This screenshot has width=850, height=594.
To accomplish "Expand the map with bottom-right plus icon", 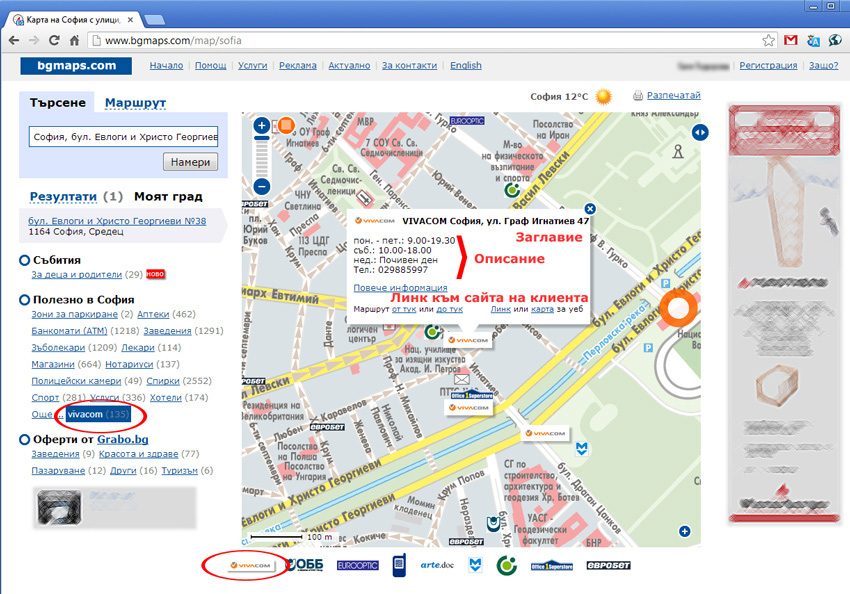I will (682, 531).
